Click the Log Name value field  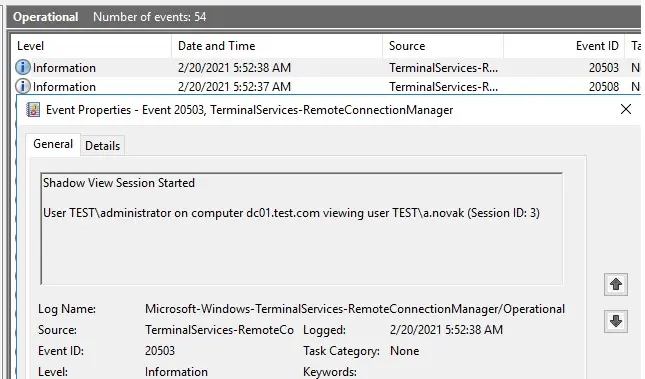coord(355,309)
